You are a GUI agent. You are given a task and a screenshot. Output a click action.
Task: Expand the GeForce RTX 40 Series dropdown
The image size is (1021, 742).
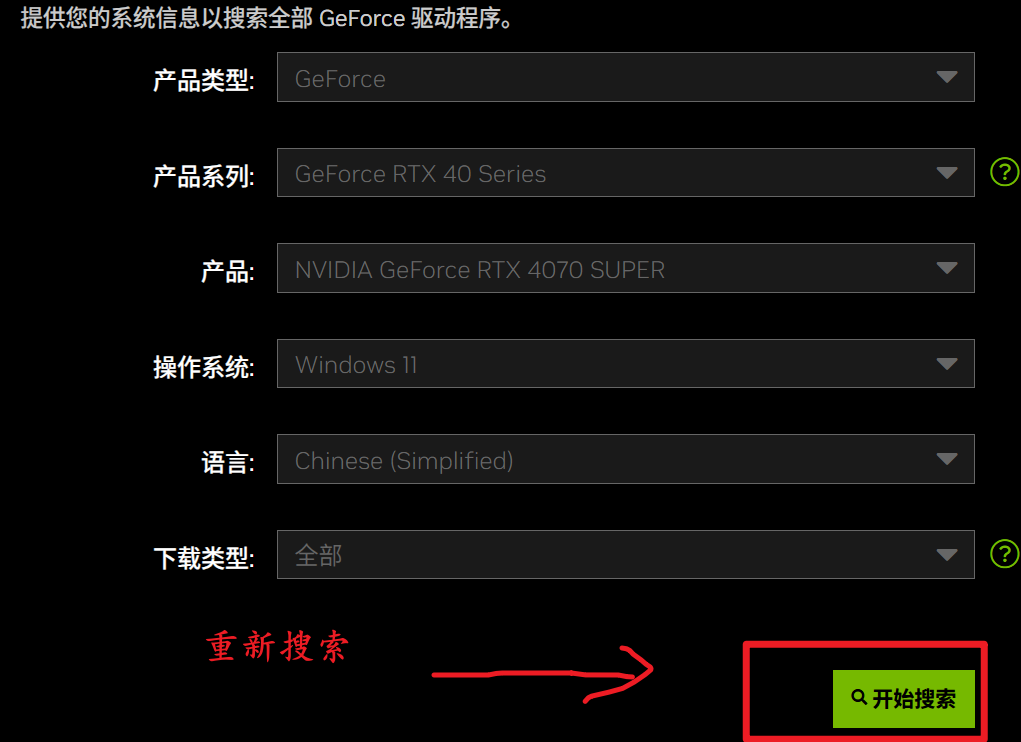click(626, 172)
